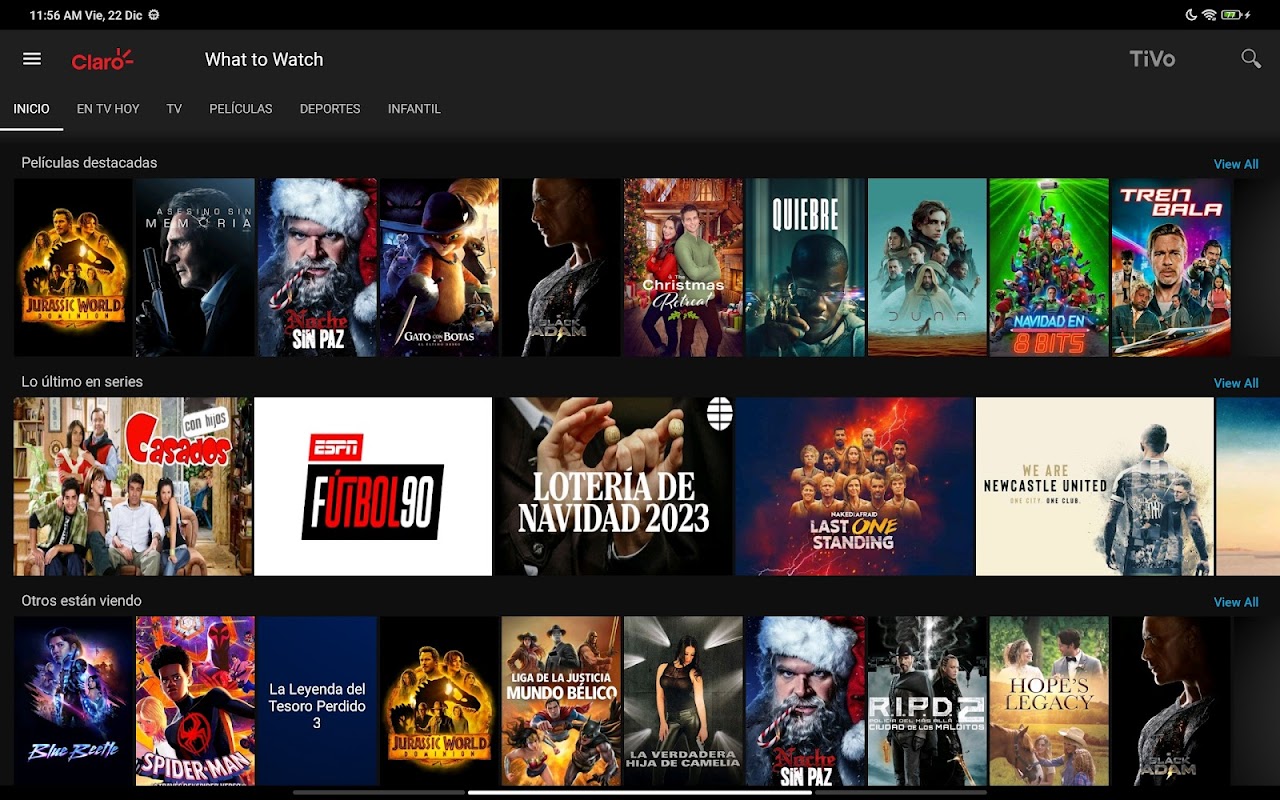This screenshot has width=1280, height=800.
Task: Tap the do-not-disturb moon icon
Action: (1191, 15)
